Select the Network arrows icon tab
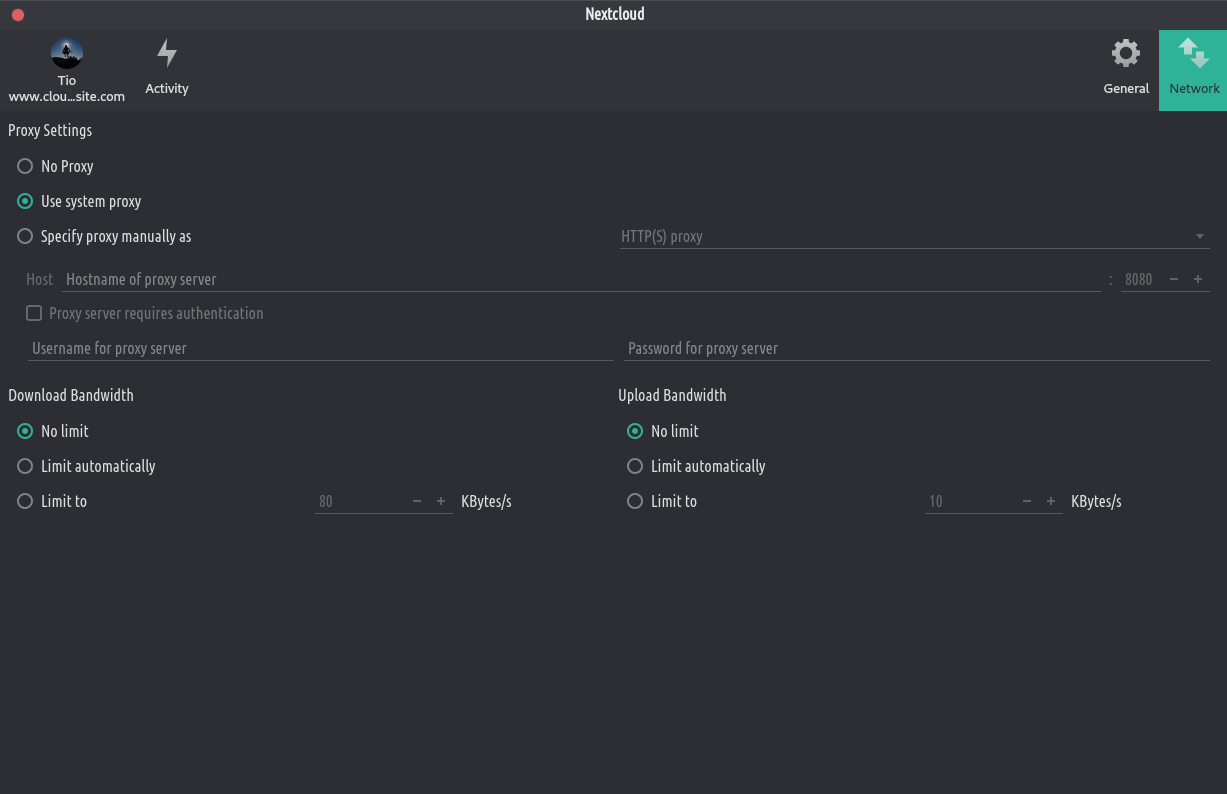The height and width of the screenshot is (794, 1227). 1194,54
